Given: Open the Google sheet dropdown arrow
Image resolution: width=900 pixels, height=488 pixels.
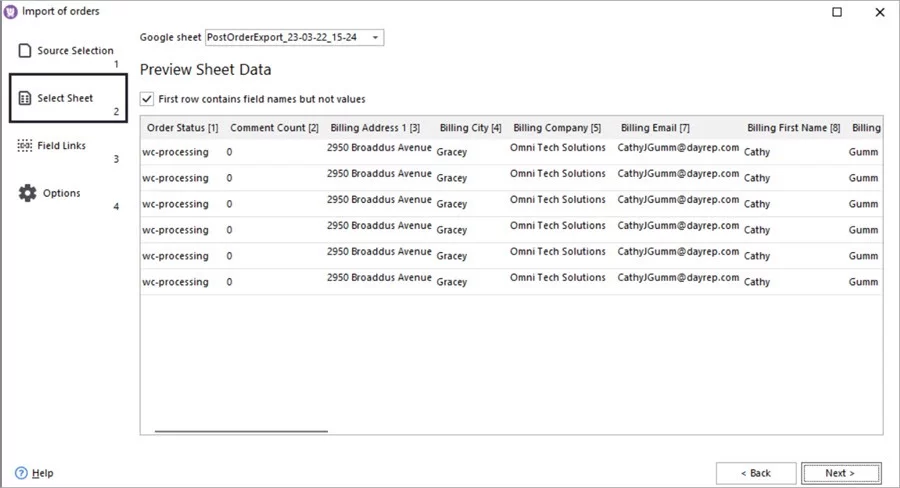Looking at the screenshot, I should pos(375,38).
